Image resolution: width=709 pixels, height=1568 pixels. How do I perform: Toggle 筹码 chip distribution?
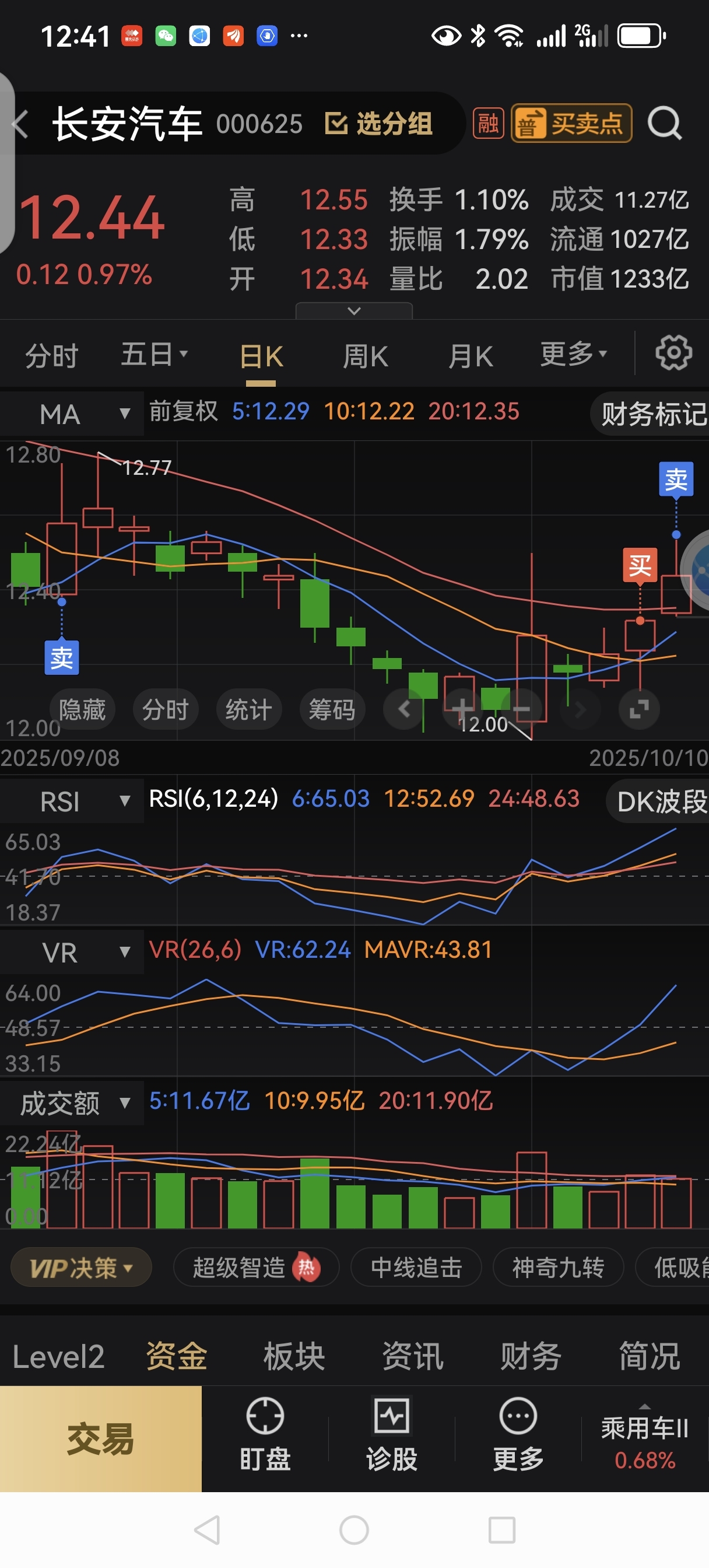[332, 709]
